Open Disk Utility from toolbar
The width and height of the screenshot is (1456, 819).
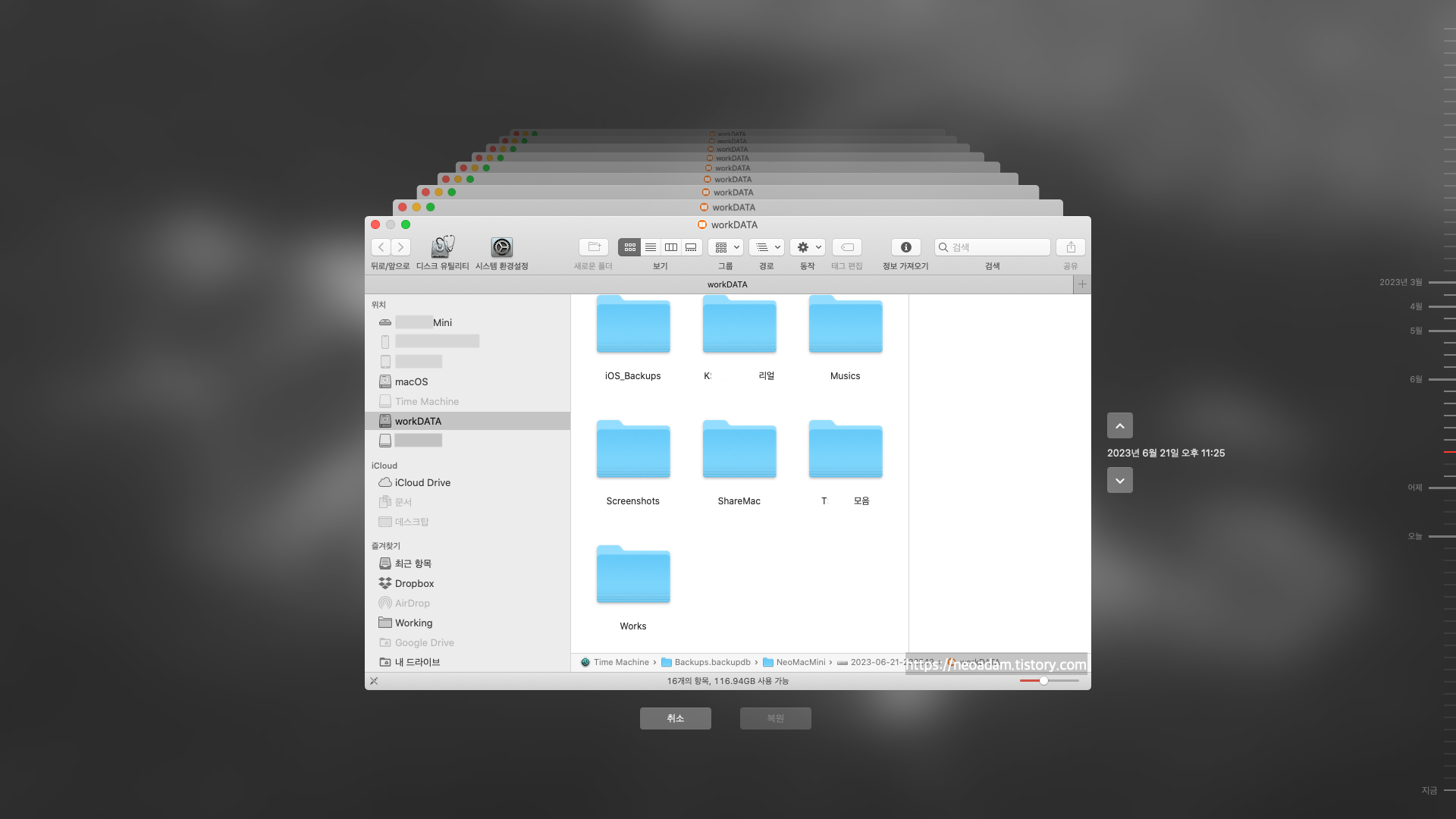click(443, 247)
